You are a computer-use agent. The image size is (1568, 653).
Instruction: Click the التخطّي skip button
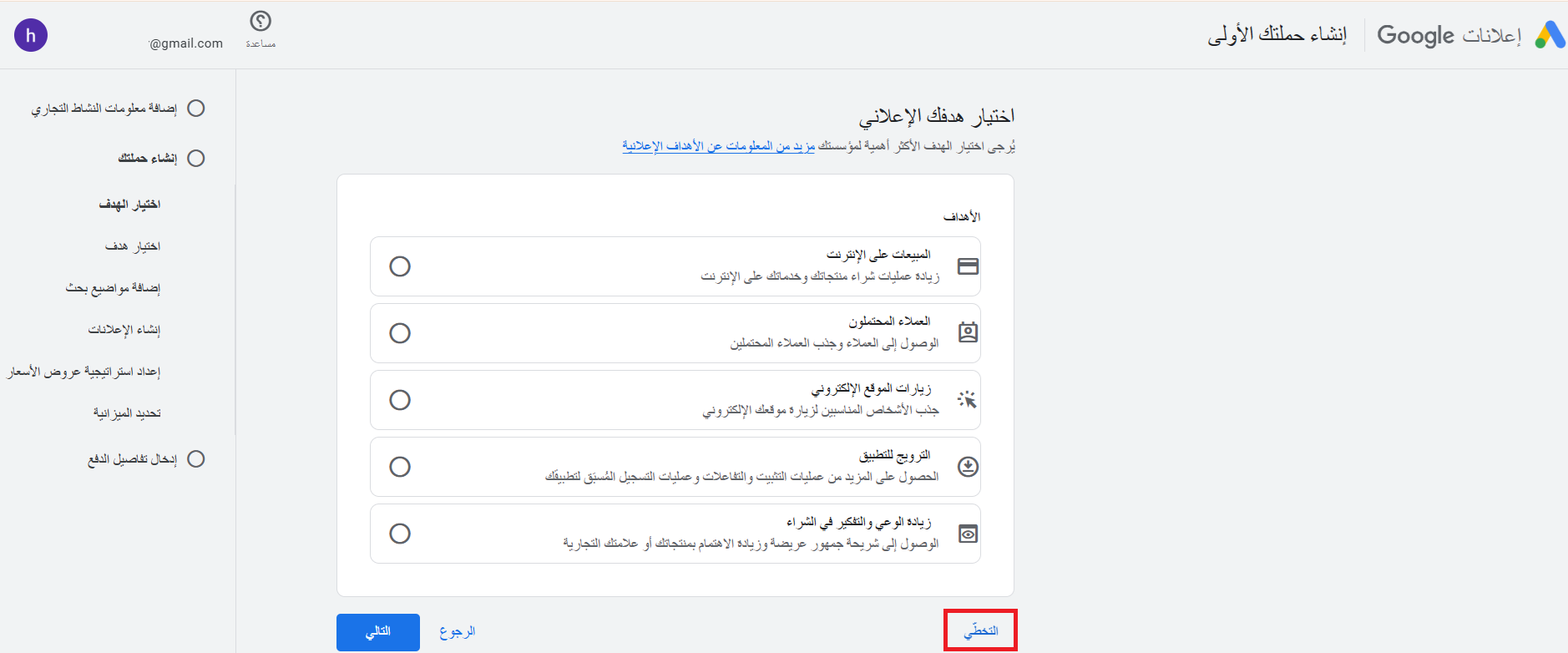(980, 630)
